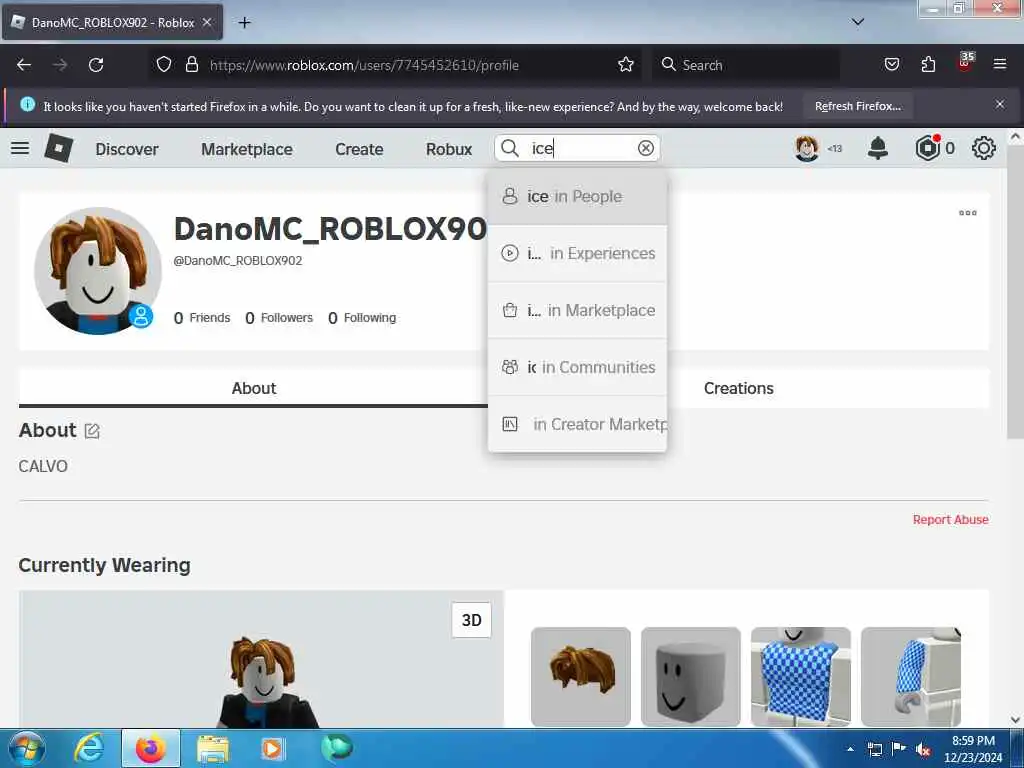This screenshot has height=768, width=1024.
Task: Switch to the About profile tab
Action: 253,388
